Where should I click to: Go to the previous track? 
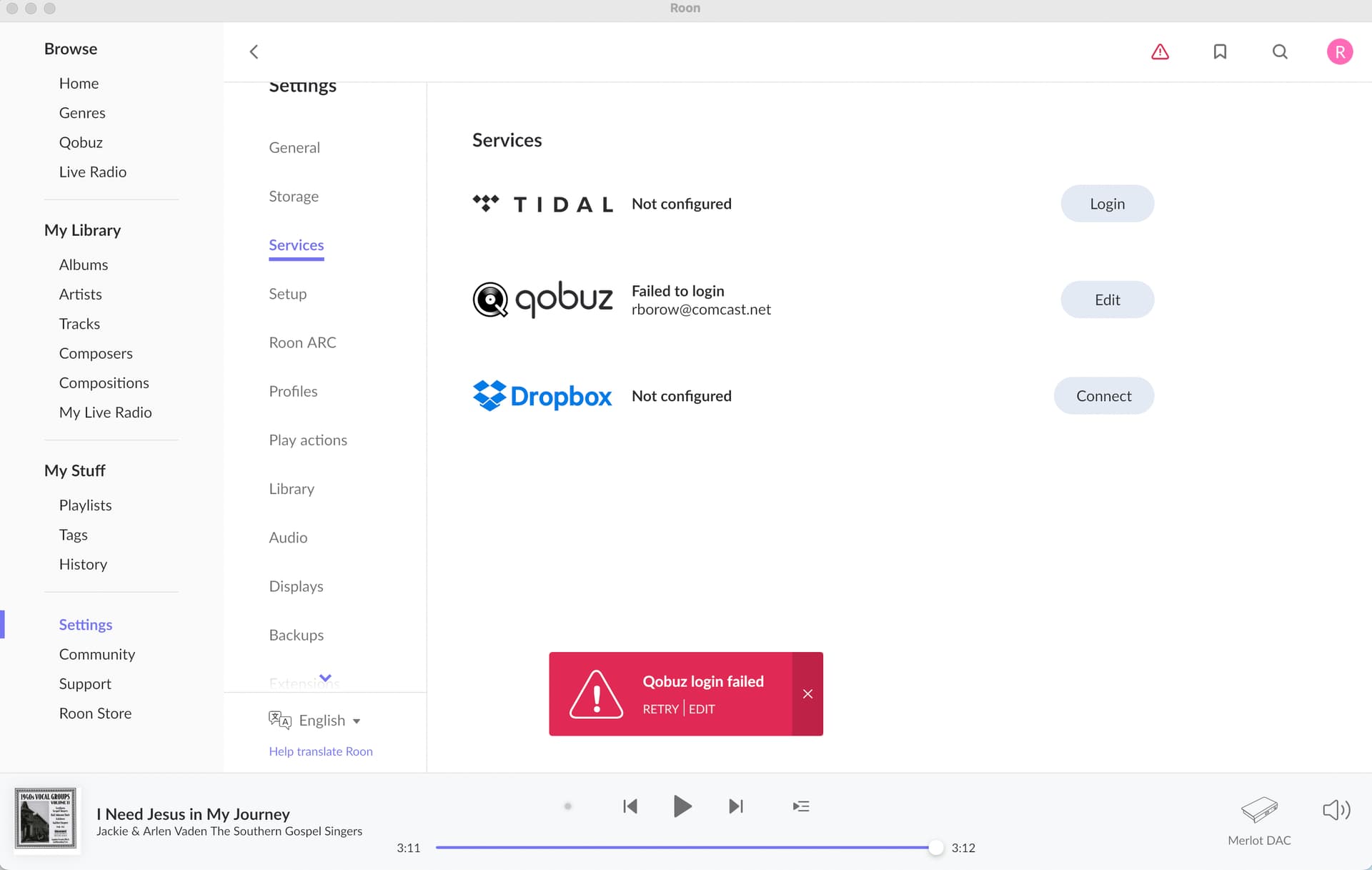(x=630, y=806)
